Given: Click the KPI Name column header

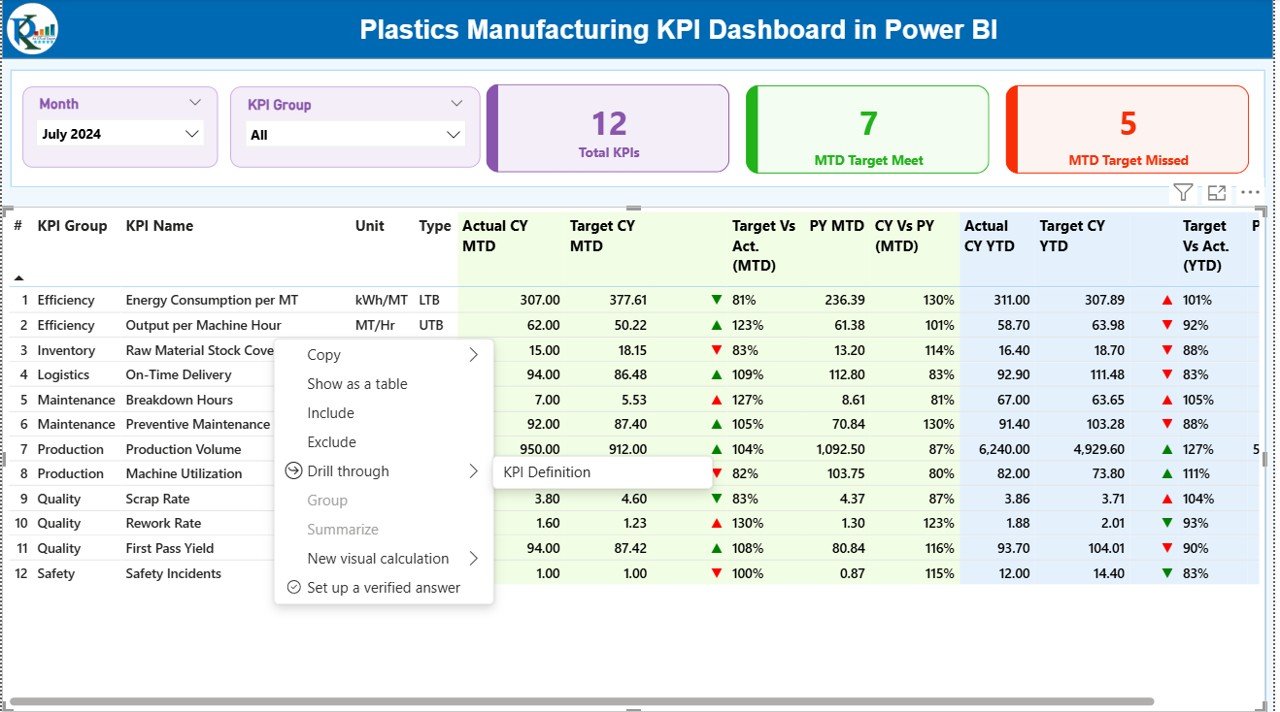Looking at the screenshot, I should point(160,226).
